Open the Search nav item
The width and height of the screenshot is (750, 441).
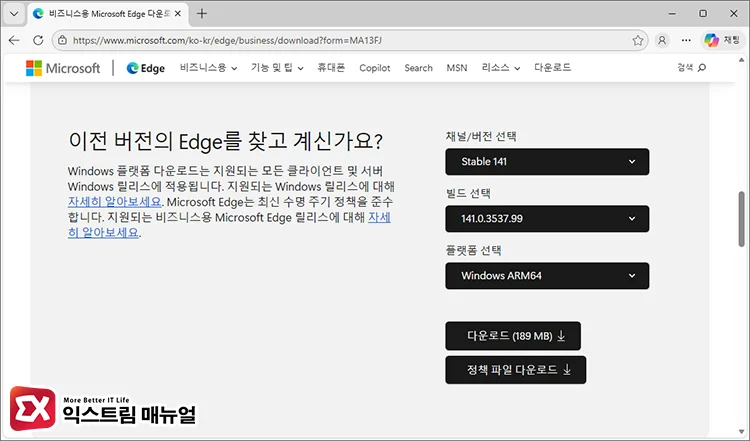418,68
